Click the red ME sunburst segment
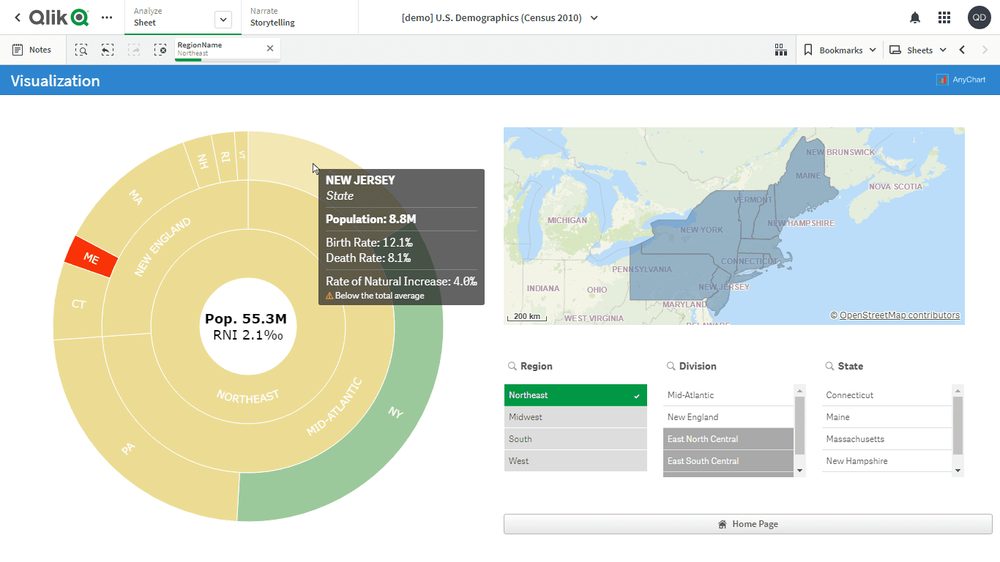Screen dimensions: 1000x562 click(x=91, y=257)
